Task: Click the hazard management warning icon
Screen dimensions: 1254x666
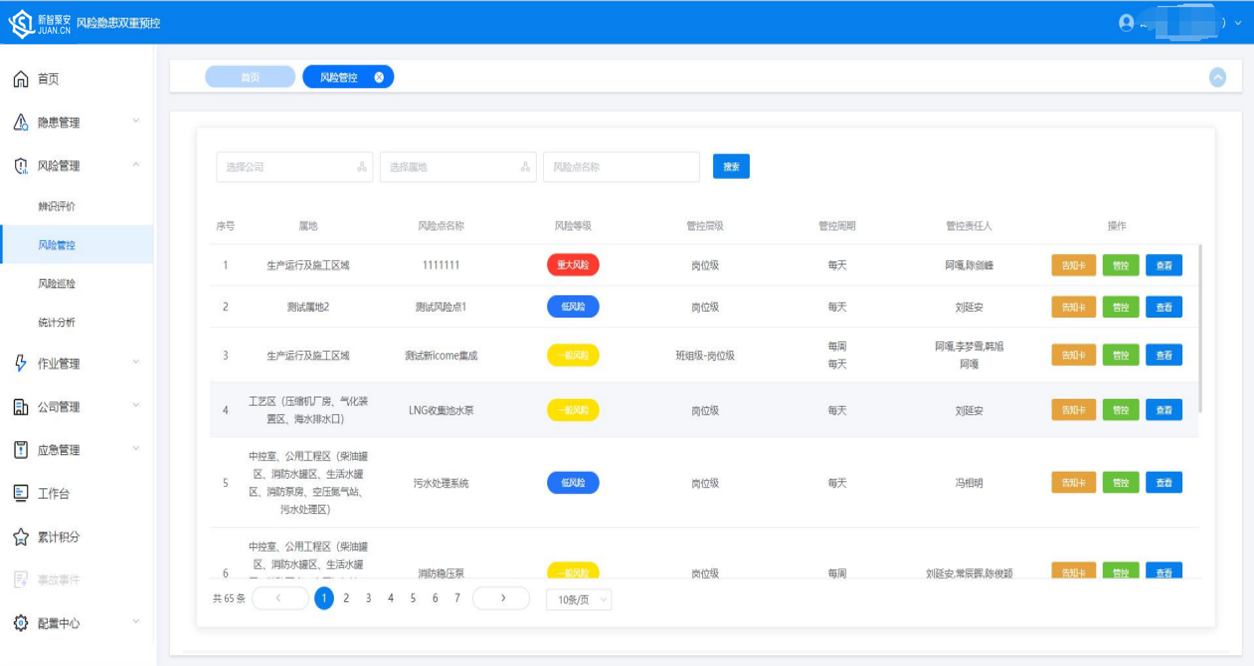Action: [21, 122]
